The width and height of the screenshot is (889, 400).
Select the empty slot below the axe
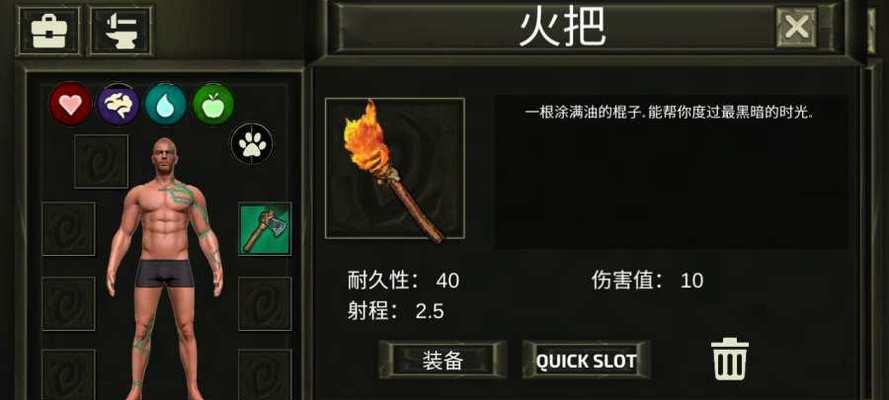click(265, 304)
